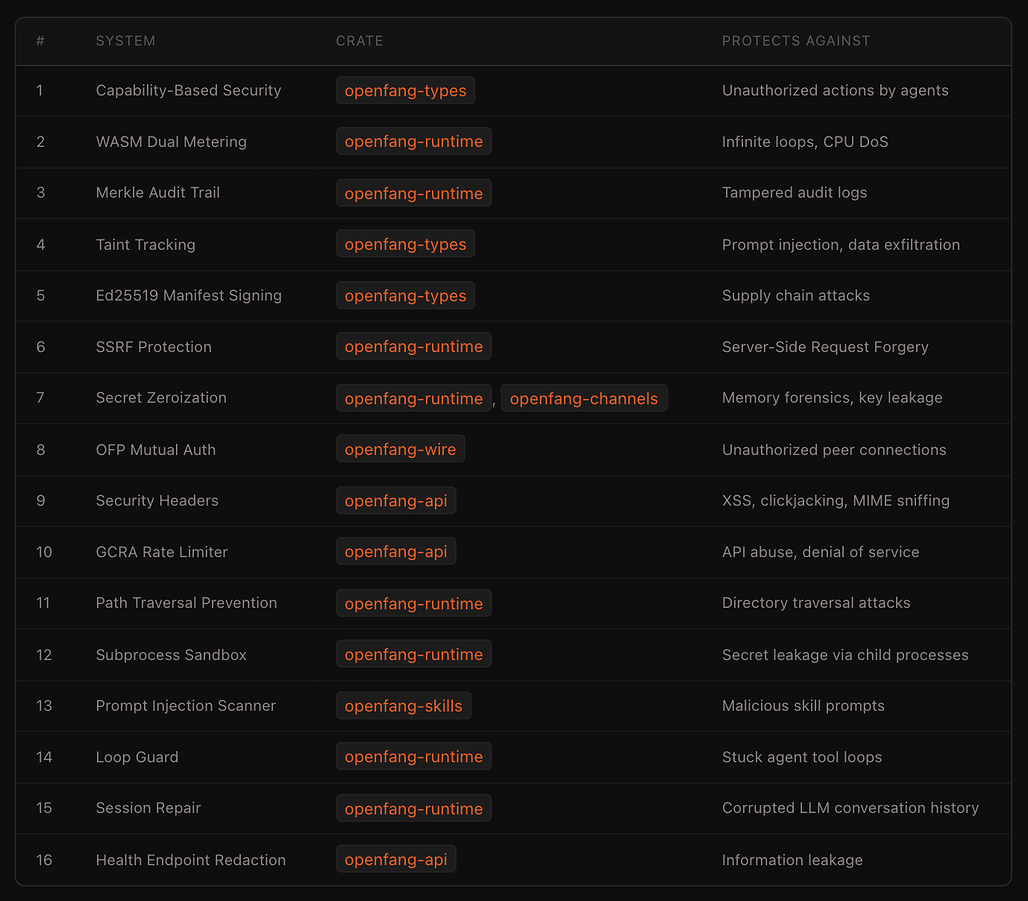Click the Ed25519 Manifest Signing row label
The image size is (1028, 901).
tap(188, 296)
